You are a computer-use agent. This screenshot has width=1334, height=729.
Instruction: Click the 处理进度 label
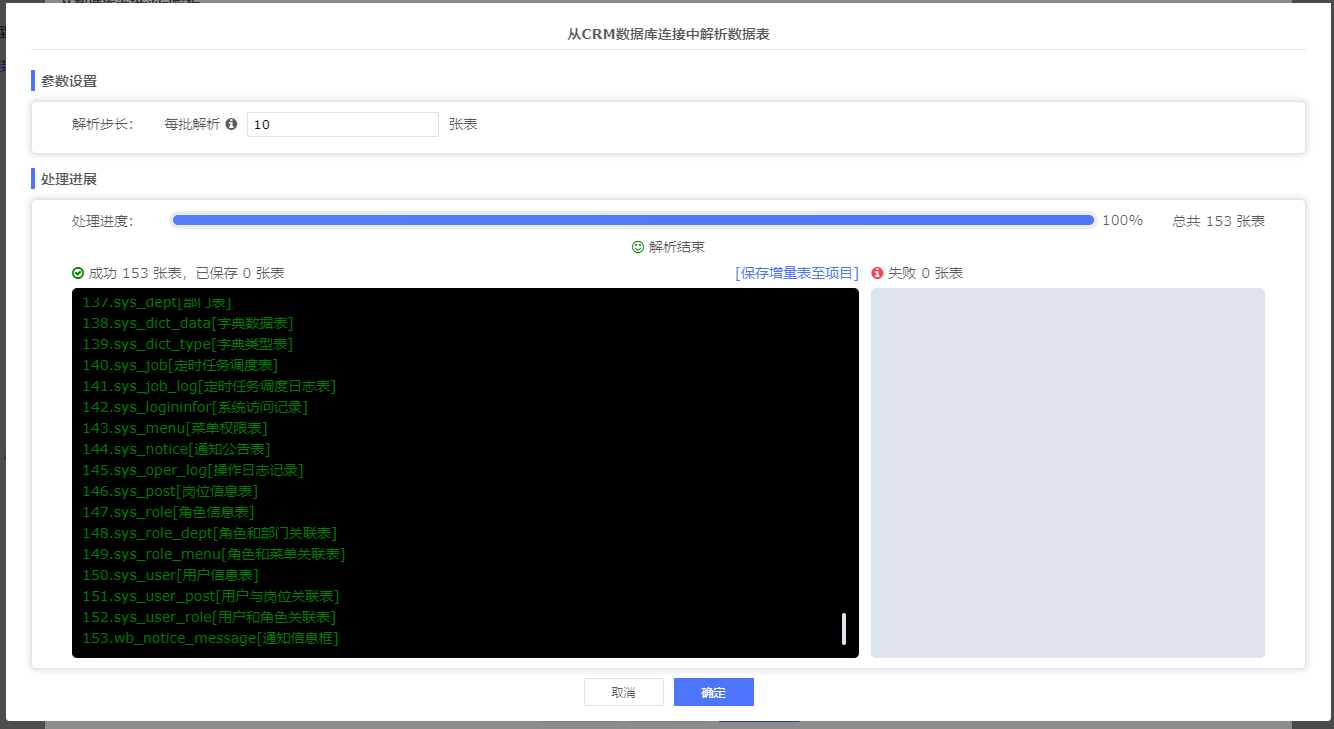[103, 221]
